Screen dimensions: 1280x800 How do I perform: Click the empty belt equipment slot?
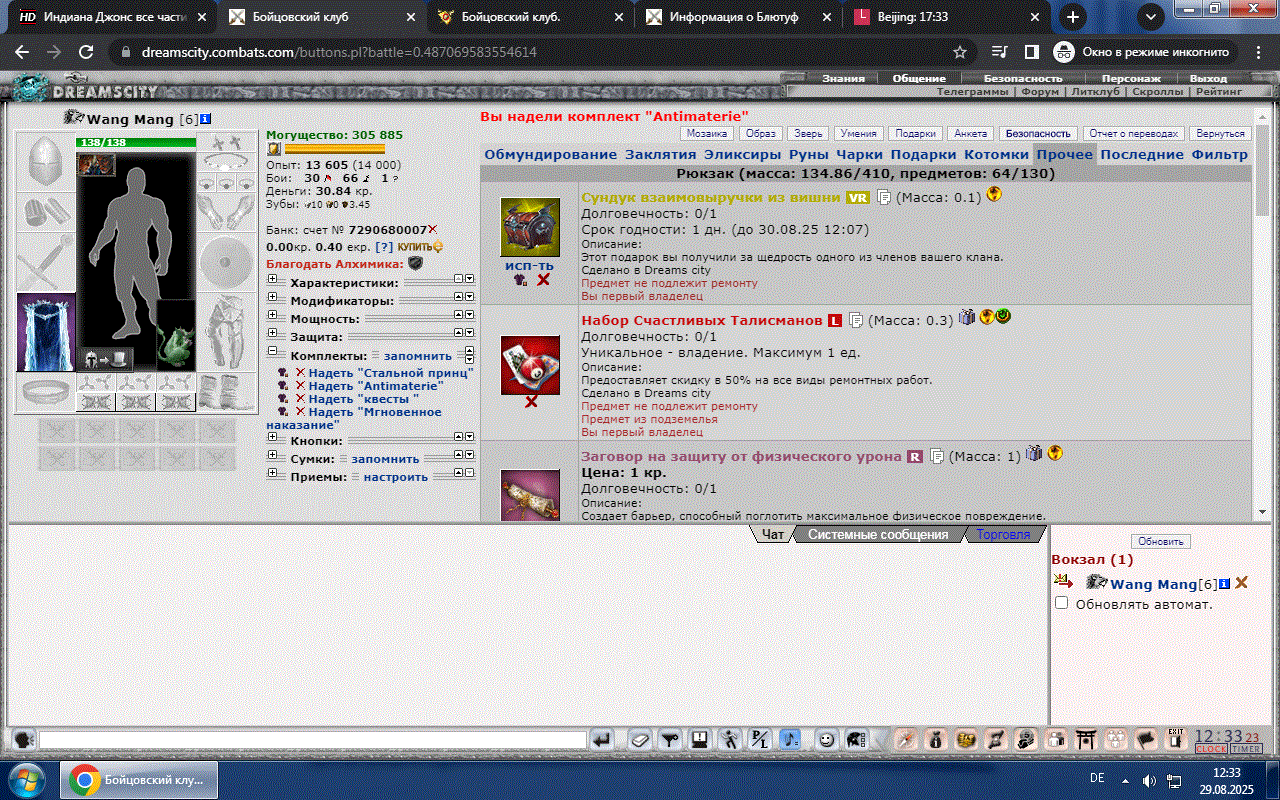[x=46, y=390]
